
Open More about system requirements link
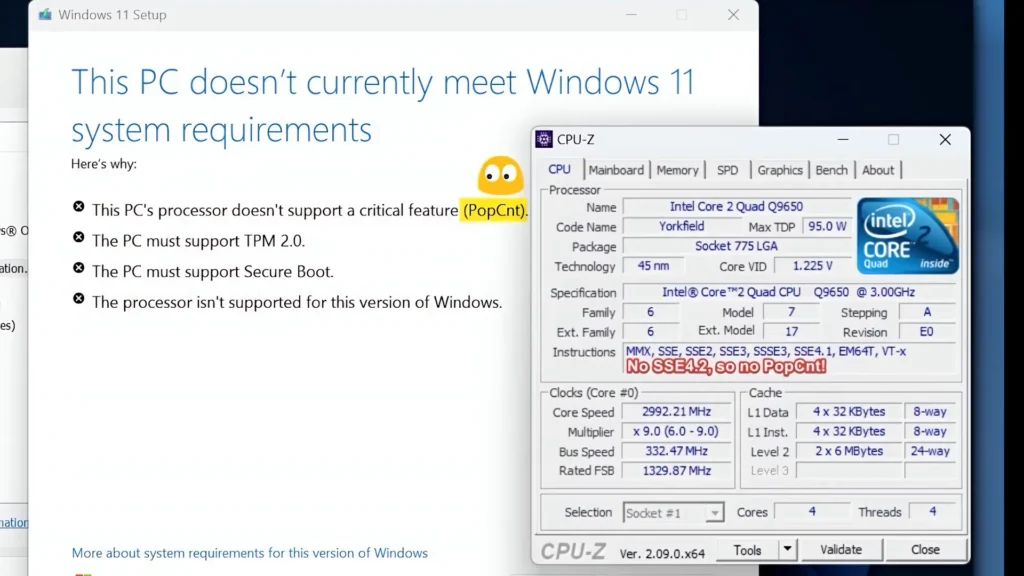click(249, 552)
